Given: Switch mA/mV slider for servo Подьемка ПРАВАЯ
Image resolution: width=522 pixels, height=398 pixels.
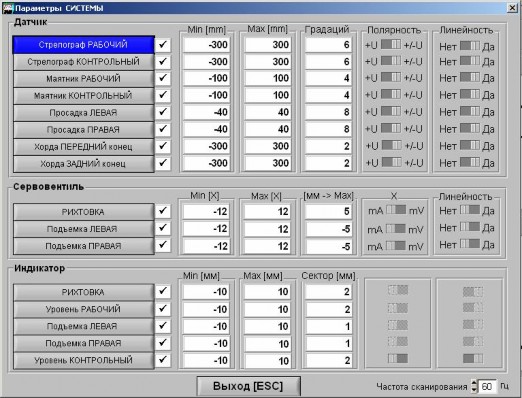Looking at the screenshot, I should (396, 246).
